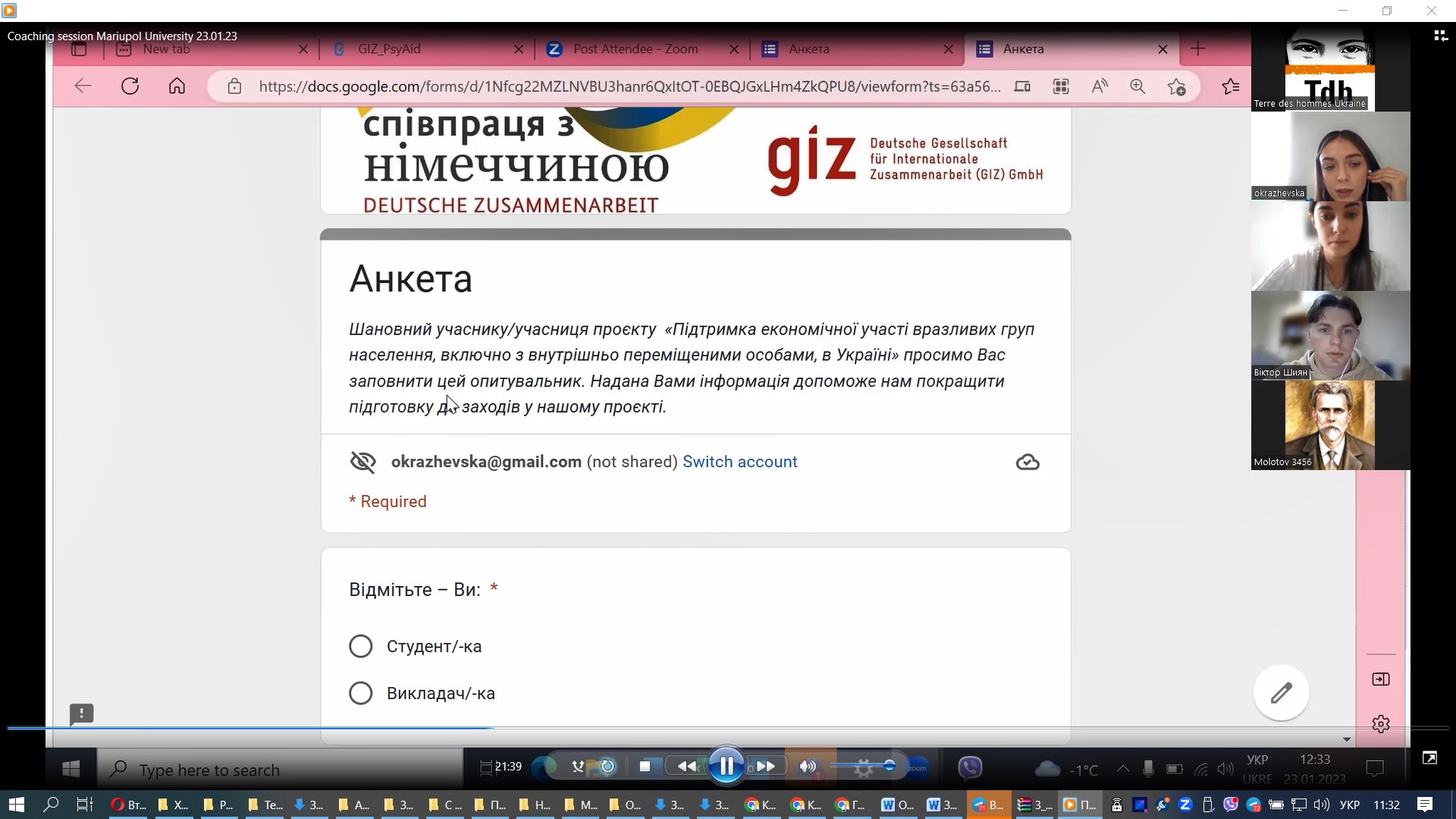
Task: Click the Switch account link
Action: pyautogui.click(x=739, y=462)
